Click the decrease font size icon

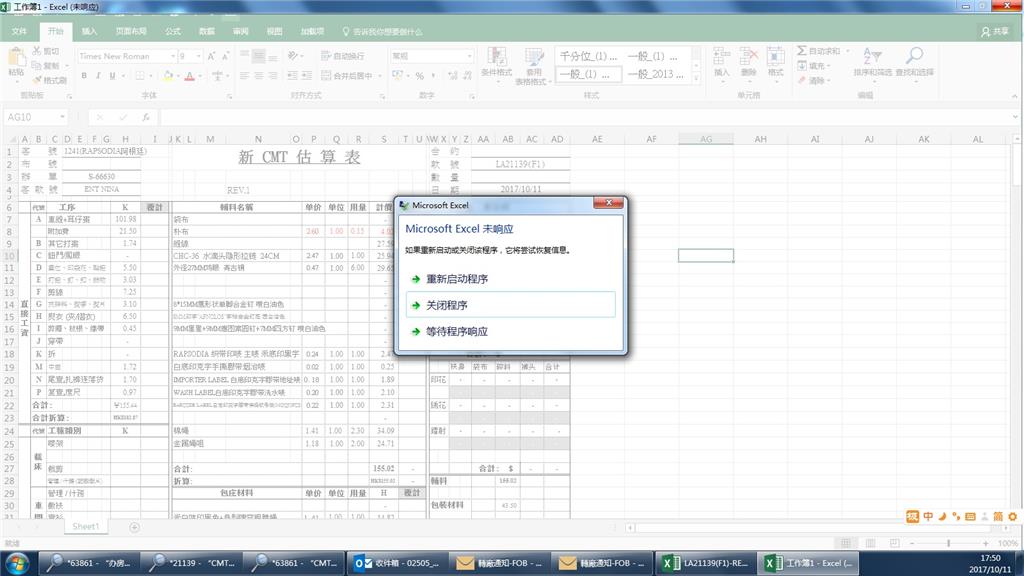[x=225, y=56]
